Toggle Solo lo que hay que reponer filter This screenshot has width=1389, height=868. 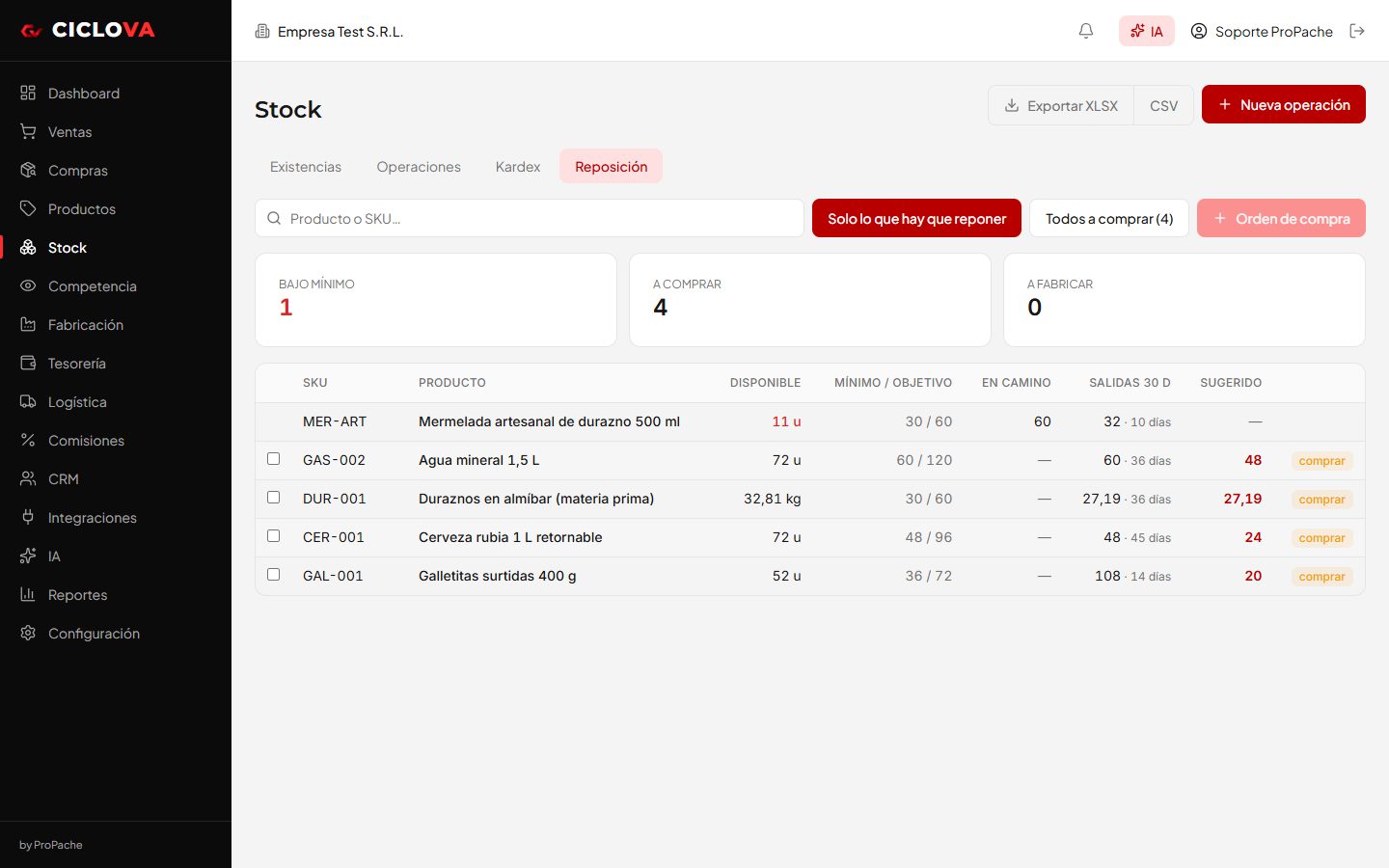pyautogui.click(x=916, y=218)
